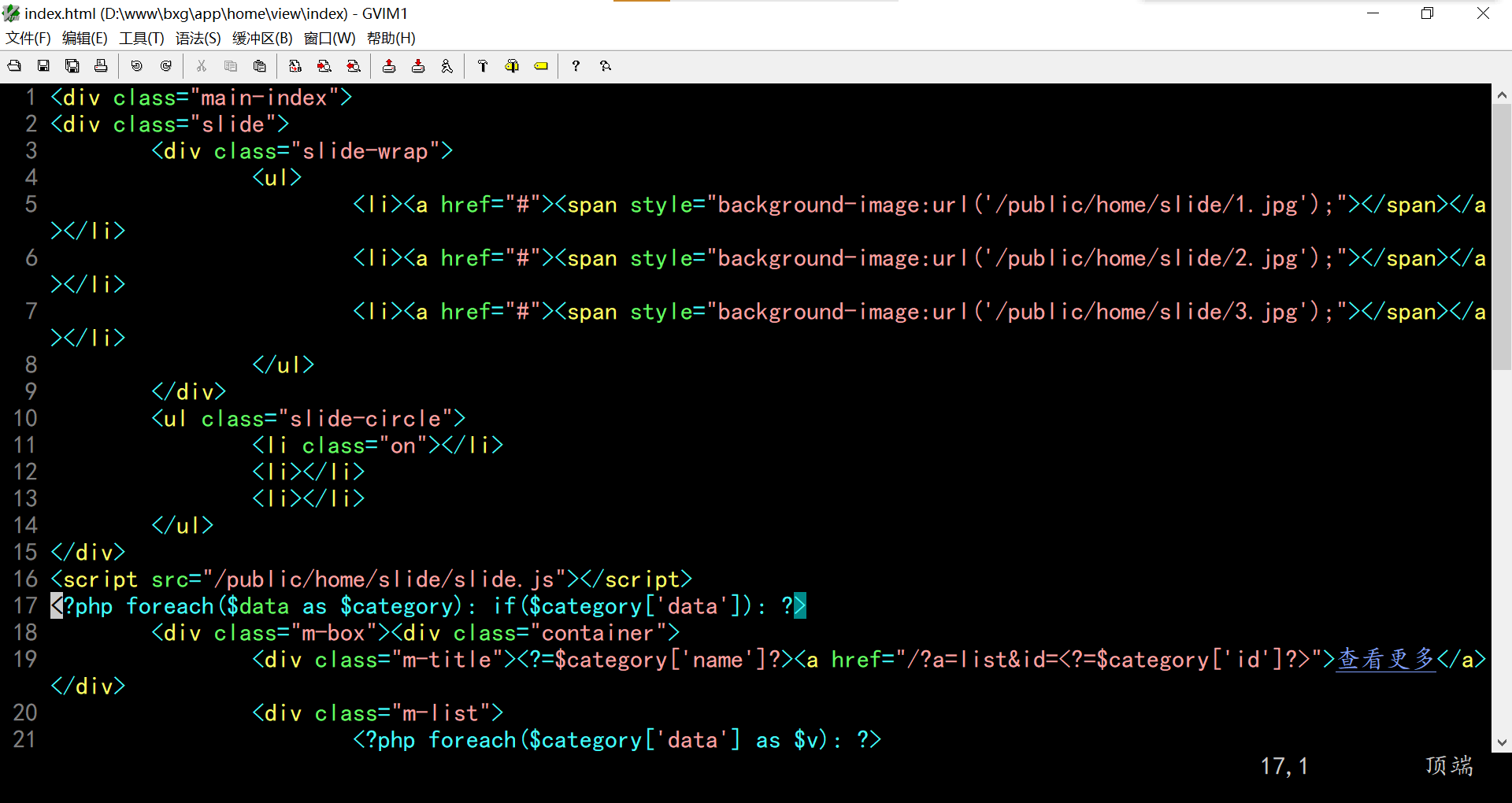Click the Save session toolbar icon
This screenshot has height=803, width=1512.
(418, 66)
